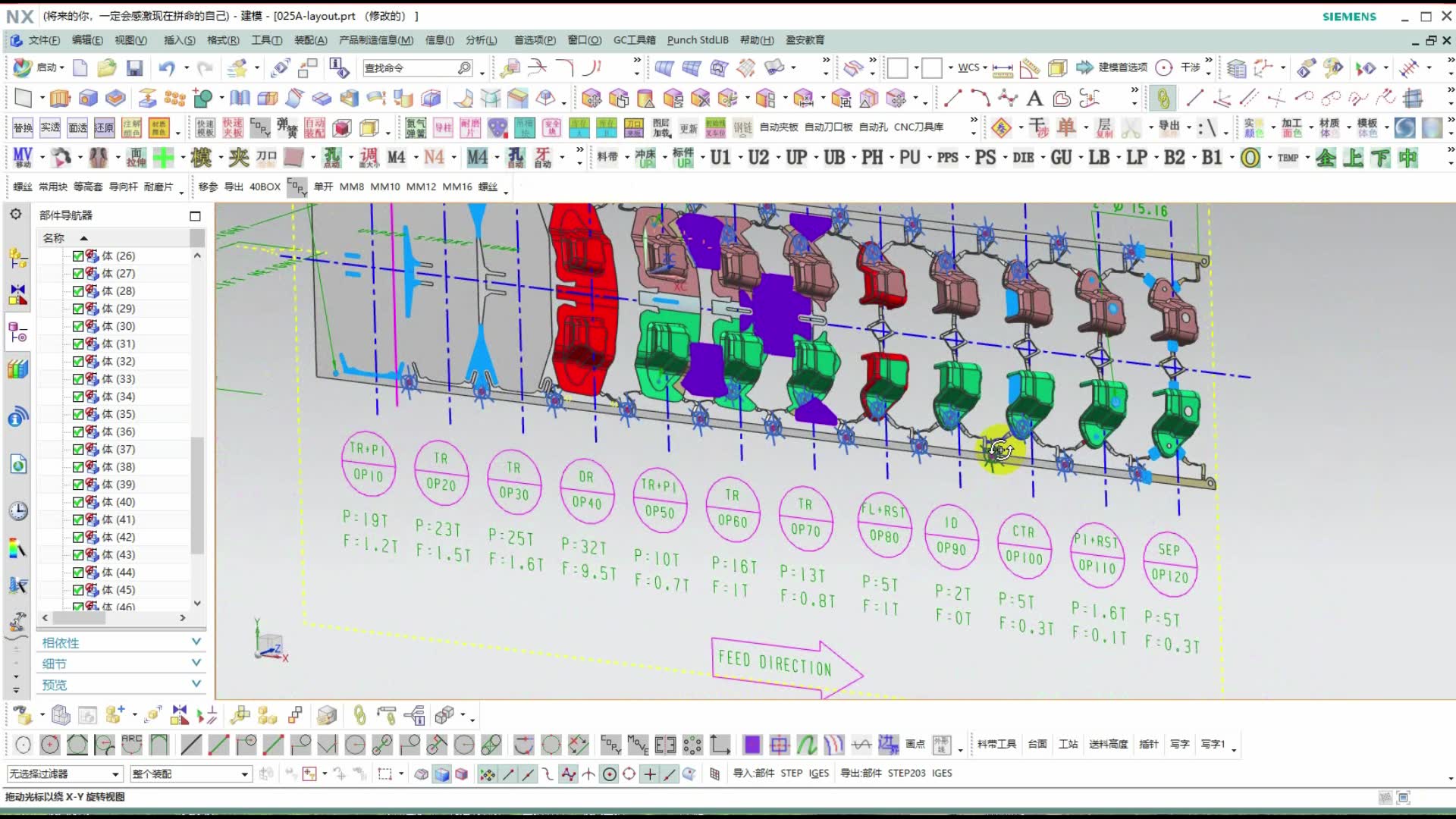Click the purple filled square icon
The width and height of the screenshot is (1456, 819).
coord(752,745)
